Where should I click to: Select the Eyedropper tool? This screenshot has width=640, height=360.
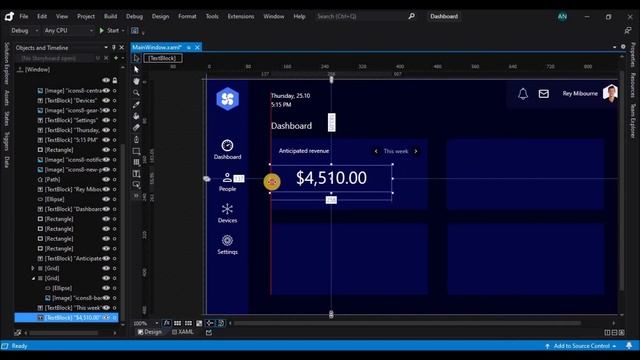[x=136, y=104]
